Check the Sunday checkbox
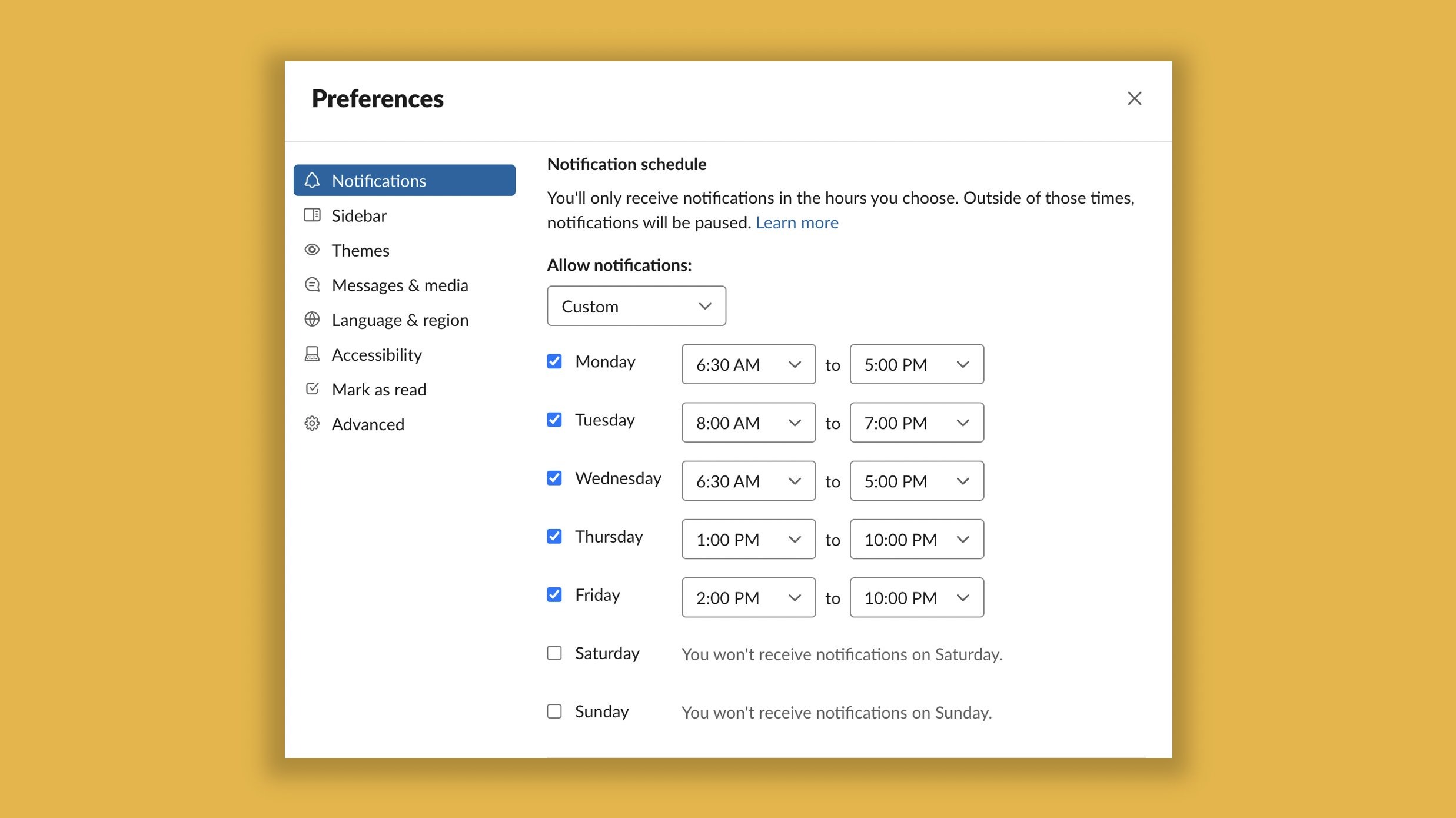 click(554, 711)
